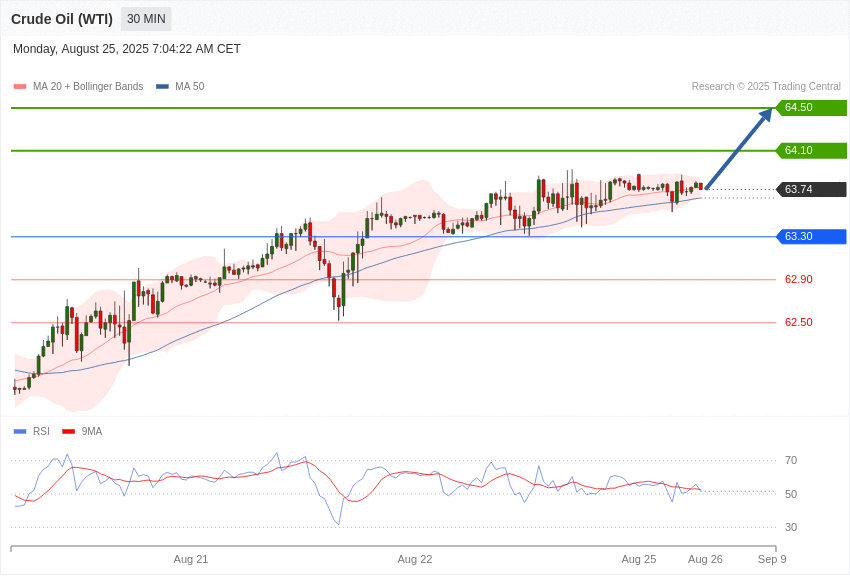Viewport: 850px width, 576px height.
Task: Toggle the RSI legend entry
Action: click(x=31, y=431)
